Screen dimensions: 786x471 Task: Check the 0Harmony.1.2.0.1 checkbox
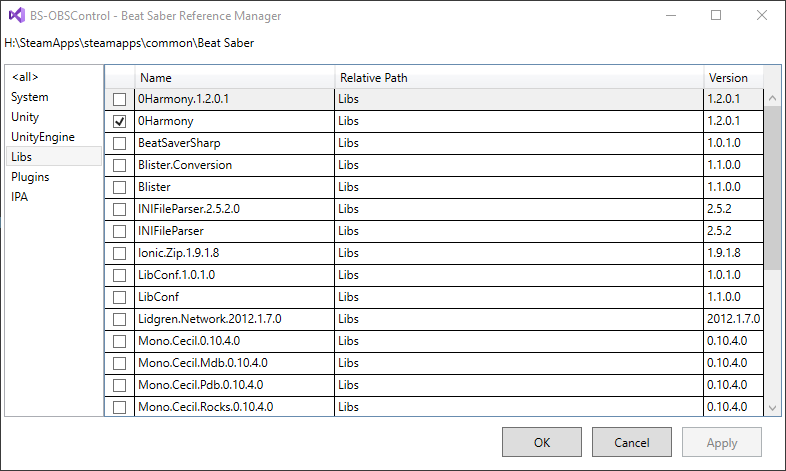click(119, 99)
